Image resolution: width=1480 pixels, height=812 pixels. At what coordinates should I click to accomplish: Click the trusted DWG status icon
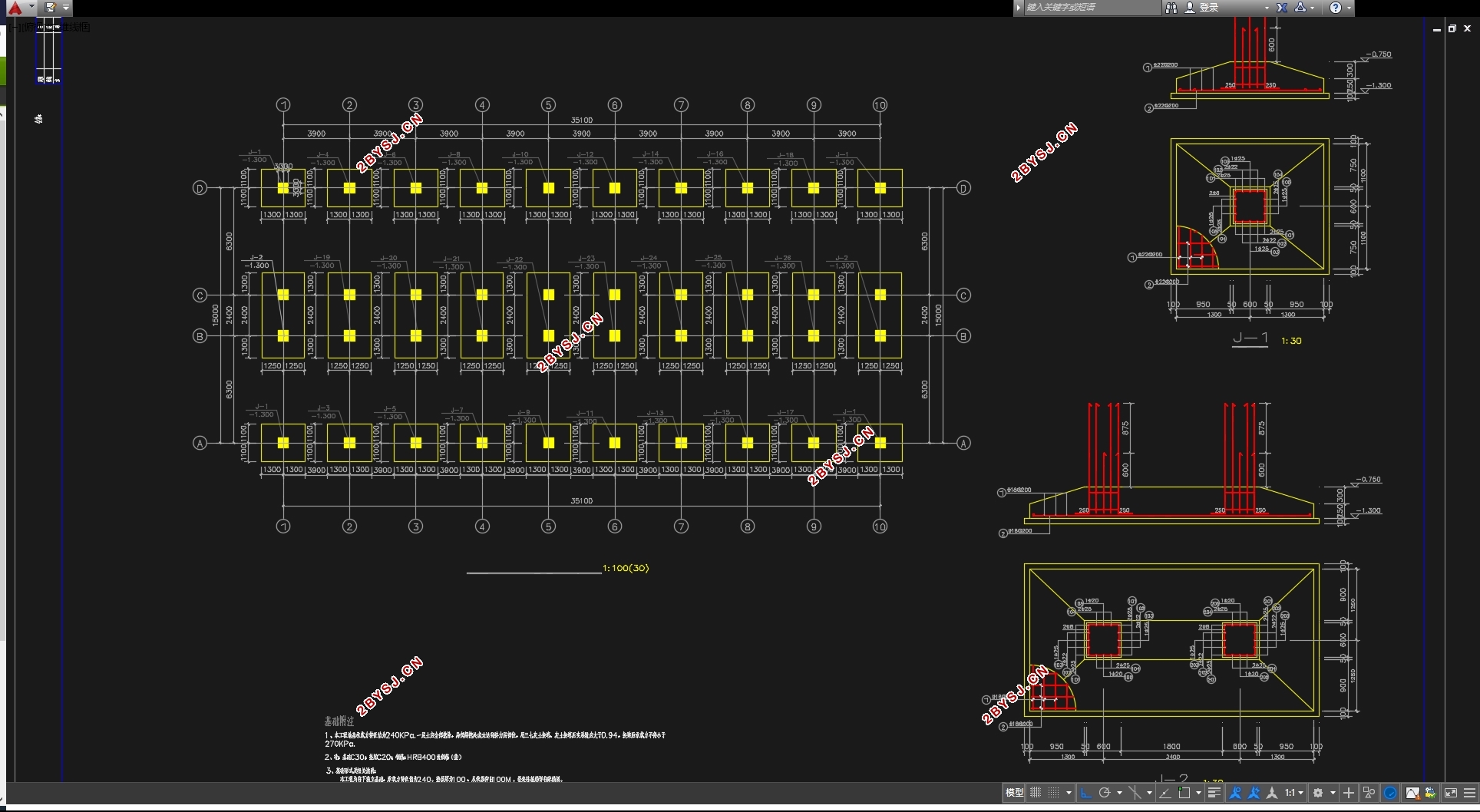coord(1430,793)
